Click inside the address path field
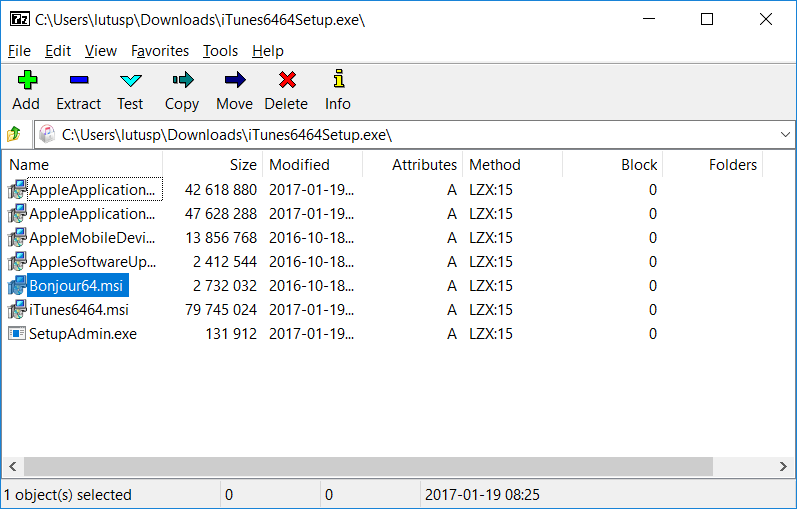Image resolution: width=797 pixels, height=509 pixels. pyautogui.click(x=400, y=134)
